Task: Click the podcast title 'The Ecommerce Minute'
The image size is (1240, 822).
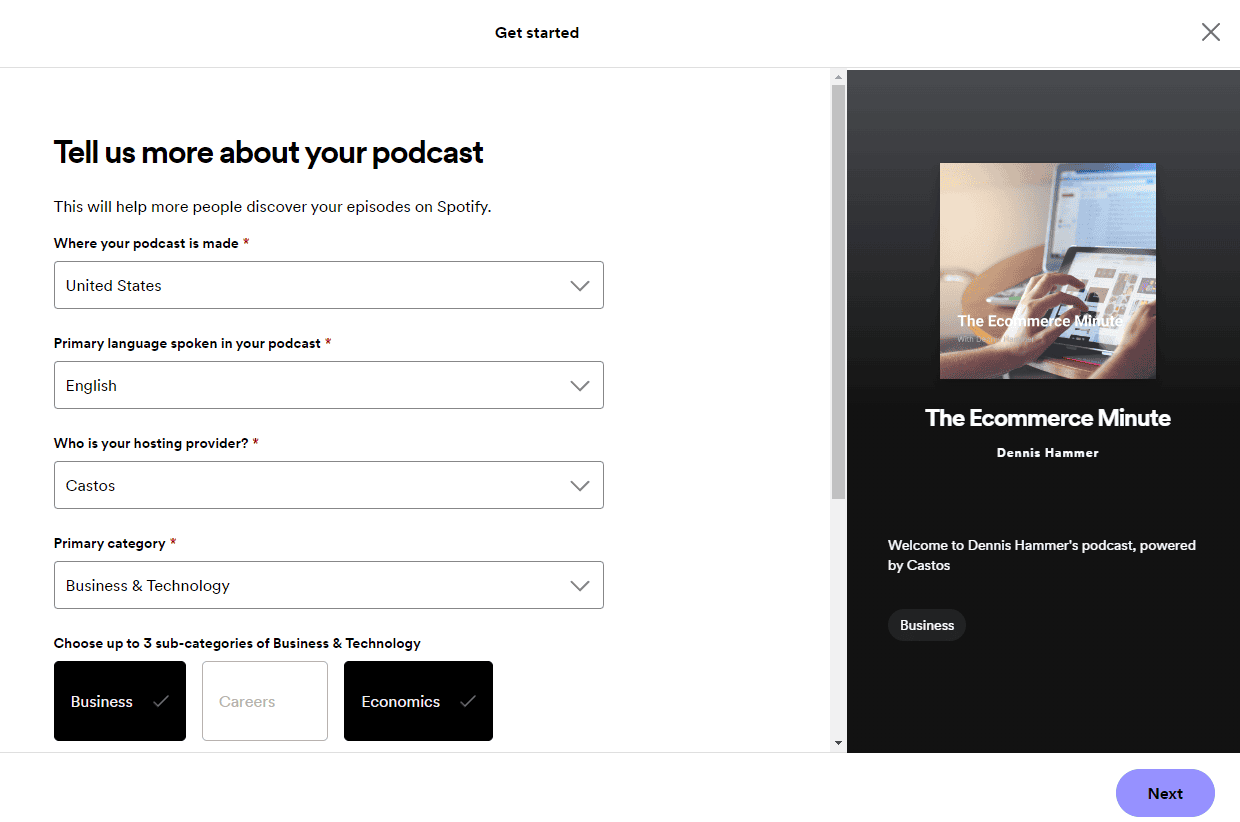Action: 1048,418
